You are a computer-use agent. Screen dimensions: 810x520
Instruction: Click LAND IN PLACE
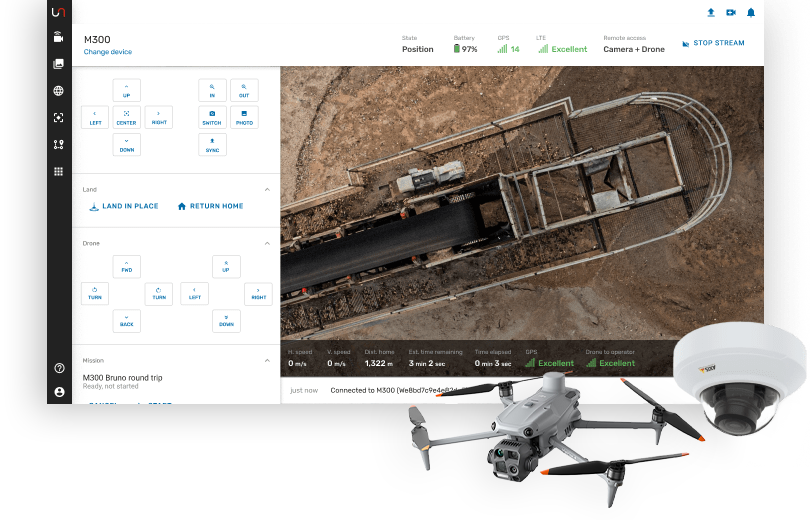click(x=124, y=206)
